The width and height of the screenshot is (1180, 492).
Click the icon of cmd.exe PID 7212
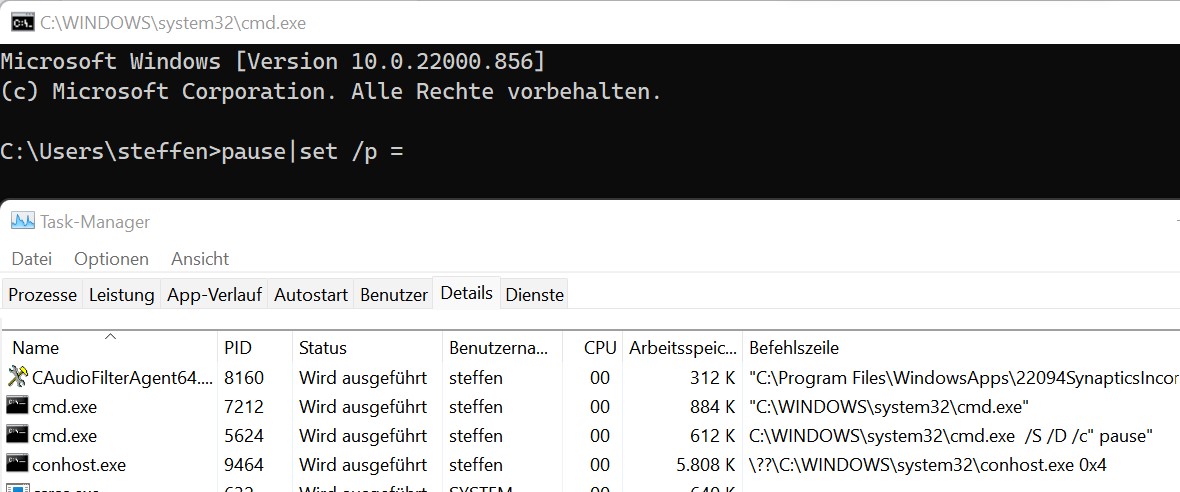pos(17,407)
